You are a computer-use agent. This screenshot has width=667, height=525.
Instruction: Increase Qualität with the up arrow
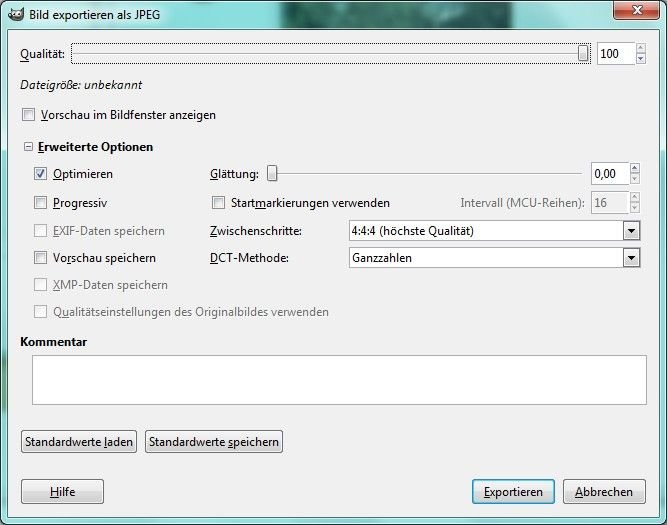tap(641, 48)
